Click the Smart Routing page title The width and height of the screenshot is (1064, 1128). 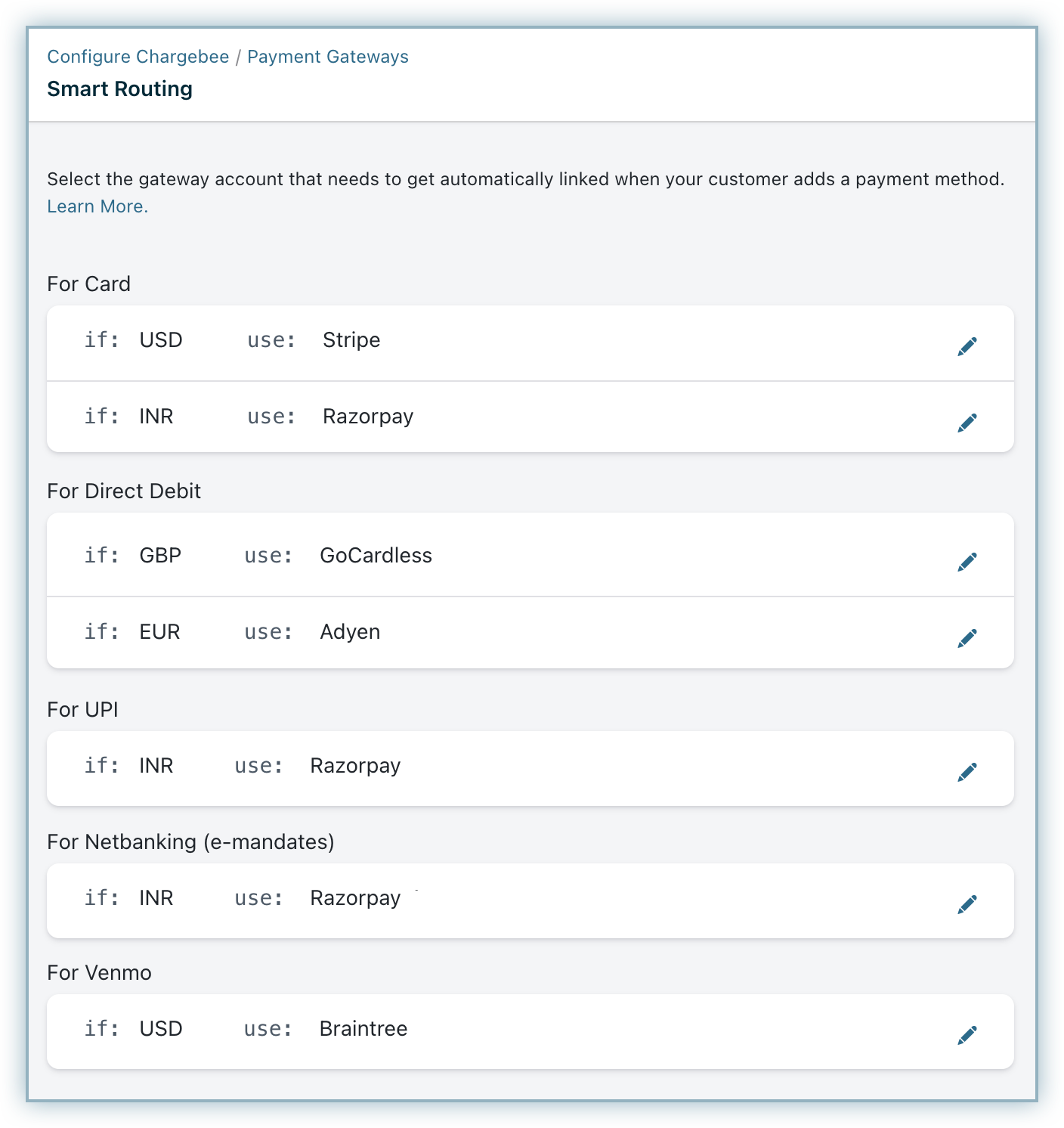pos(119,89)
